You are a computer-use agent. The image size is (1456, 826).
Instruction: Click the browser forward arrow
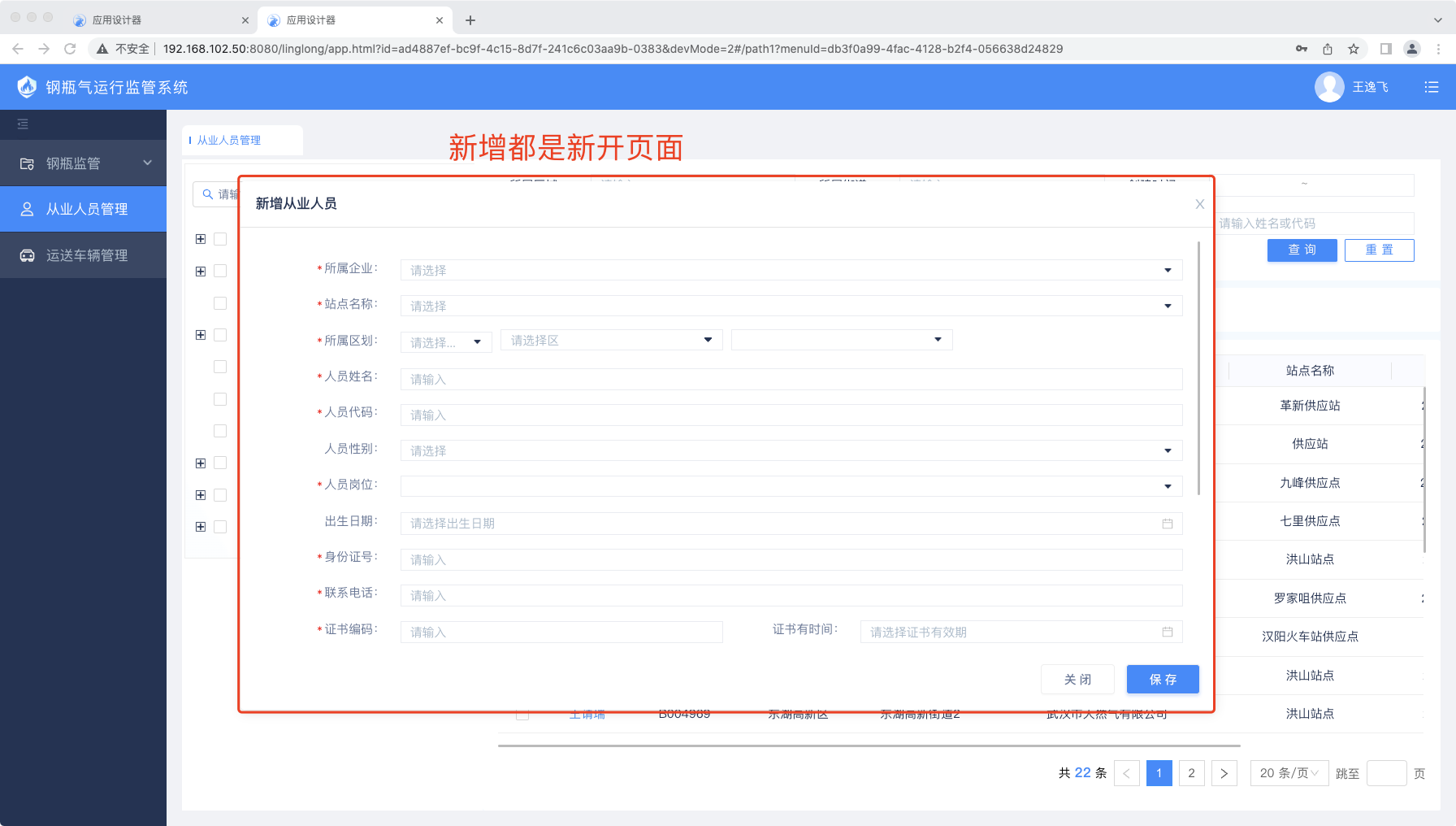44,49
